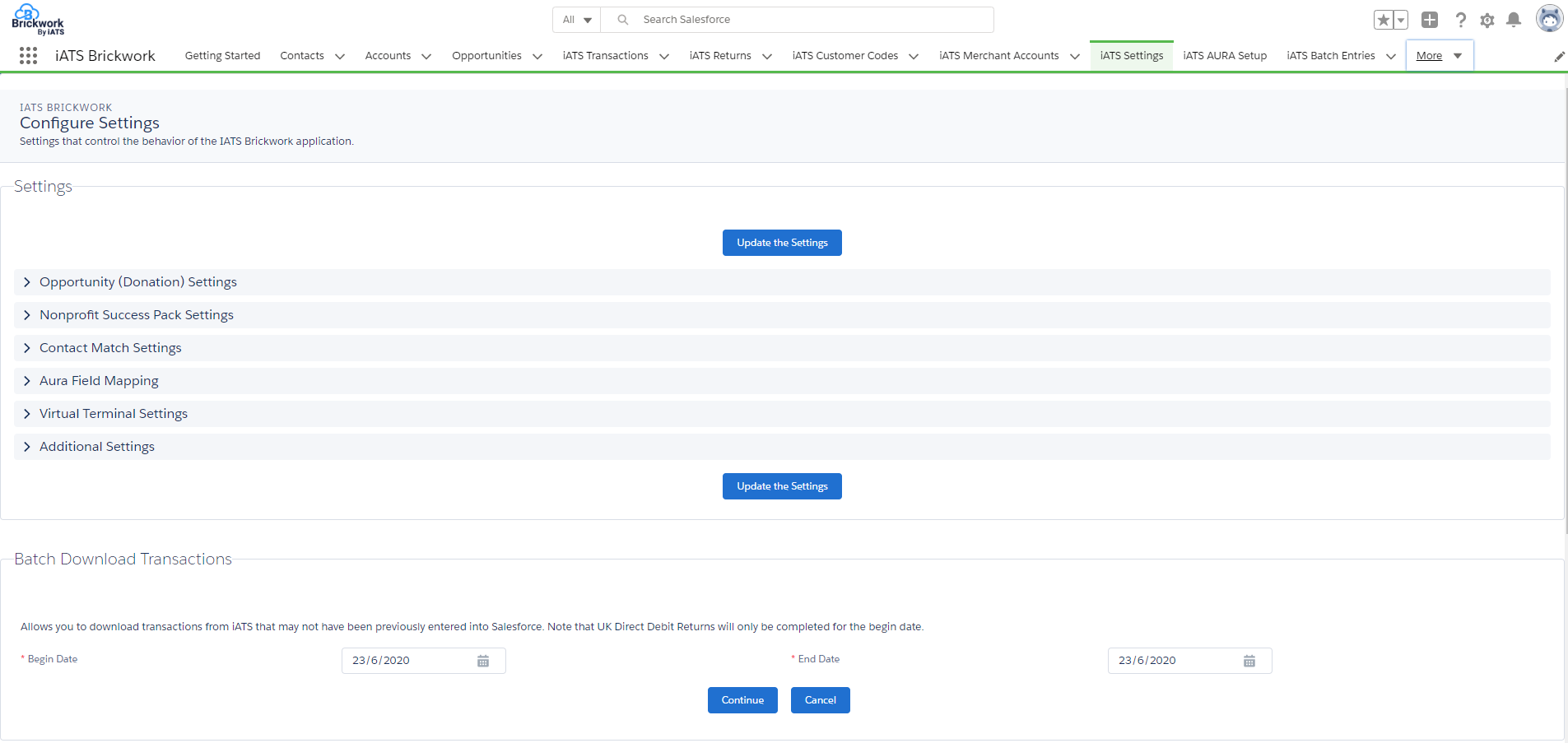This screenshot has width=1568, height=743.
Task: Click the Configure Settings page heading
Action: (90, 123)
